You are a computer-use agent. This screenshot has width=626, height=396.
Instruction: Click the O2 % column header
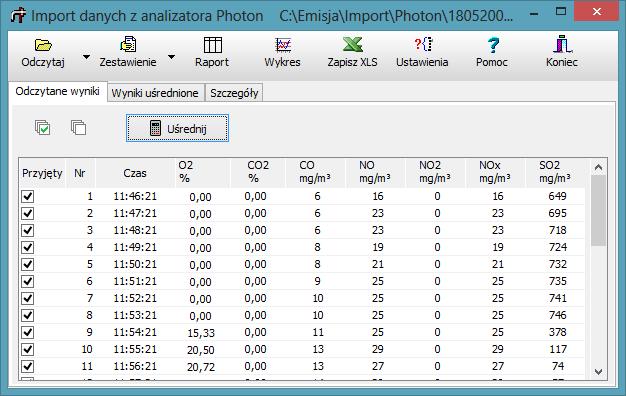203,172
